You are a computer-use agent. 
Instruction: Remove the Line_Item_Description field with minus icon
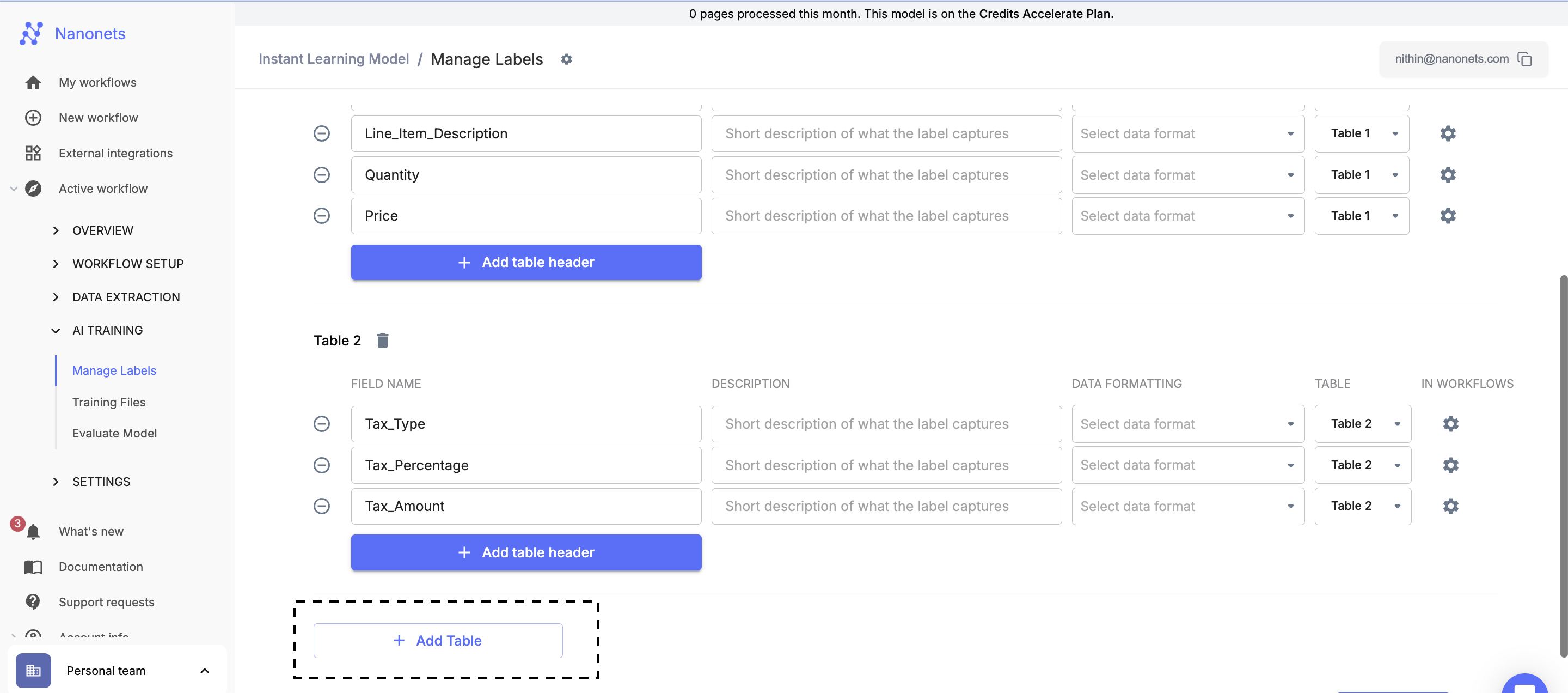click(321, 133)
